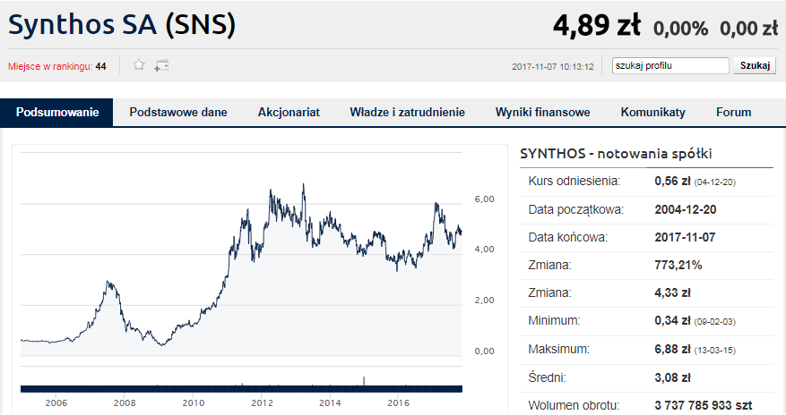Switch to the Forum tab
The image size is (786, 415).
[x=733, y=112]
